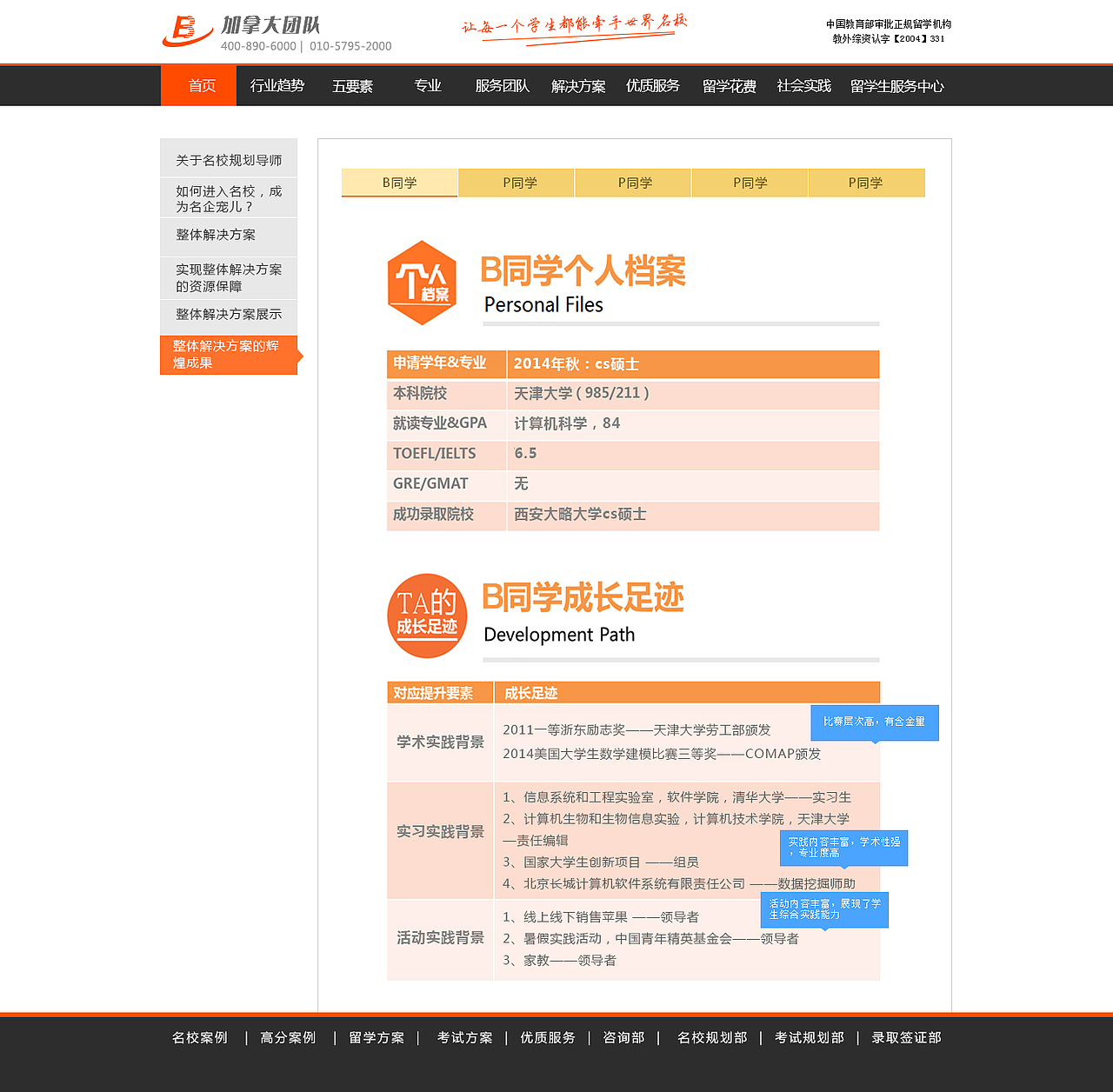Viewport: 1113px width, 1092px height.
Task: Click the 活动实践背景 row label
Action: (x=441, y=938)
